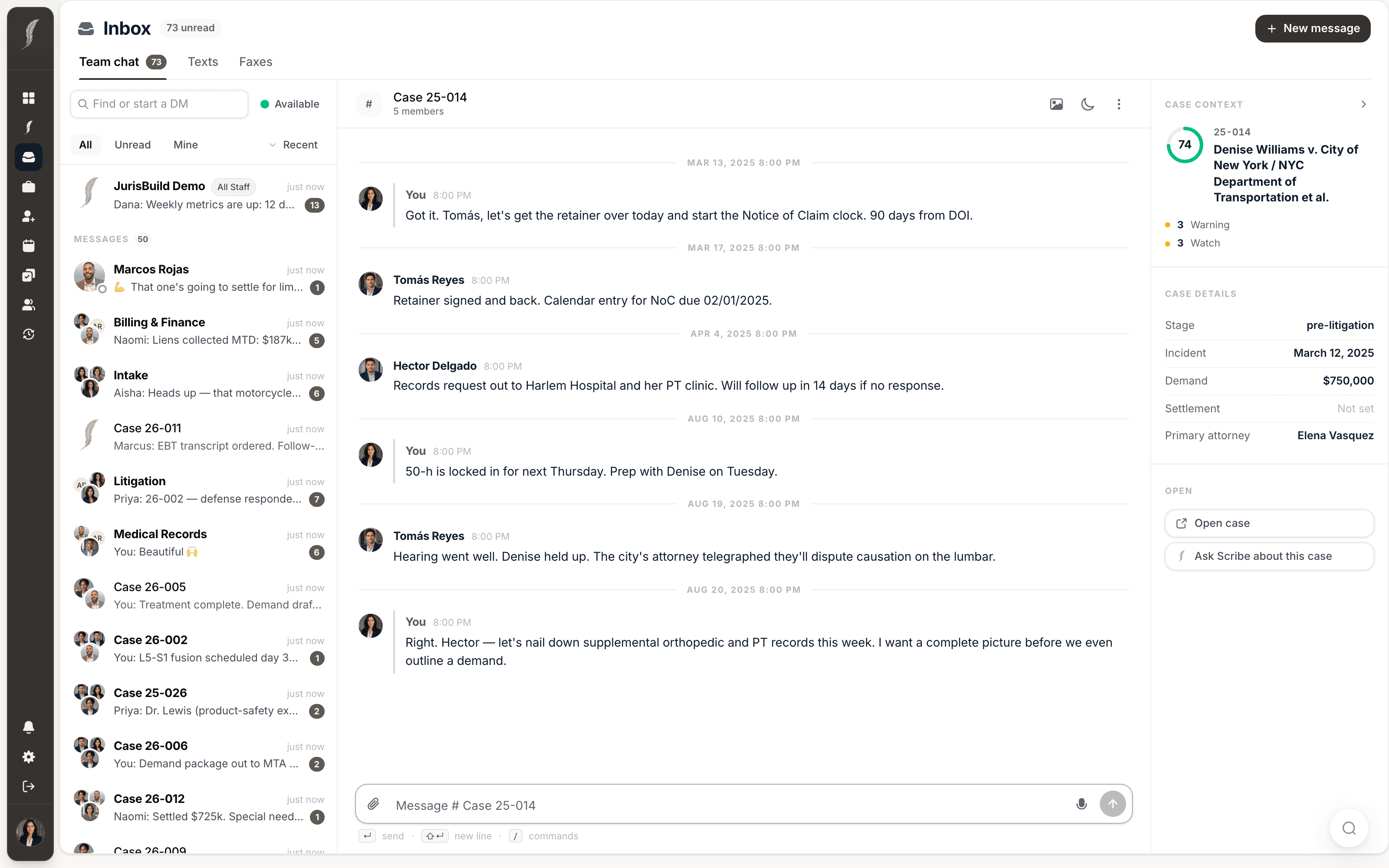The image size is (1389, 868).
Task: Open the add-person intake icon in sidebar
Action: tap(29, 217)
